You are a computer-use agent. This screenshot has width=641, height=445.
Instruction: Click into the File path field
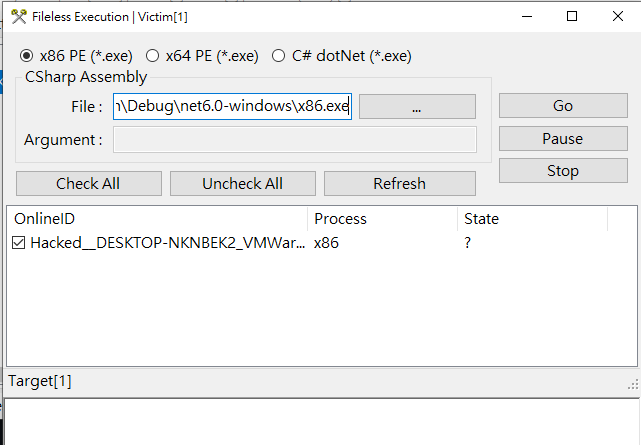coord(232,106)
